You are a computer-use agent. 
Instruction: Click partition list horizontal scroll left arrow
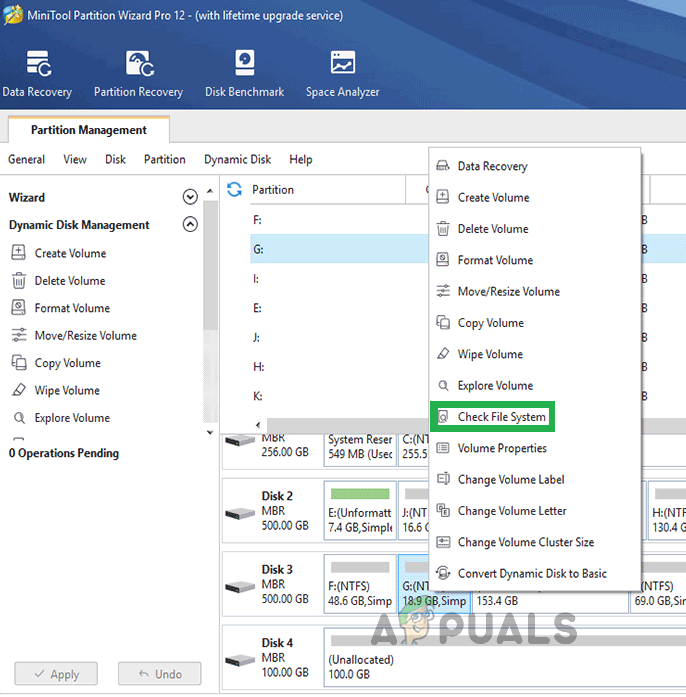tap(258, 425)
